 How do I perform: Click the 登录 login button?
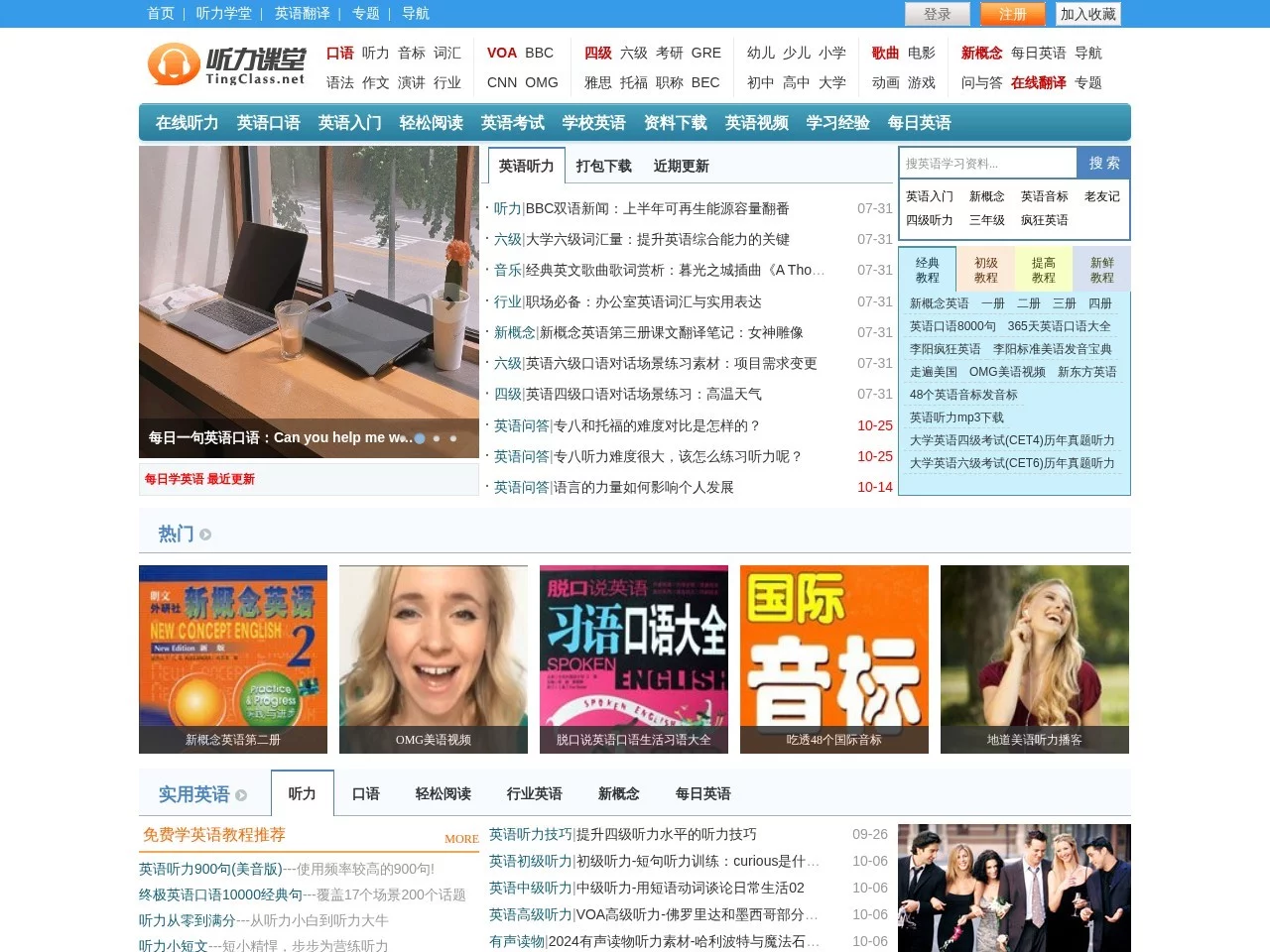(938, 14)
